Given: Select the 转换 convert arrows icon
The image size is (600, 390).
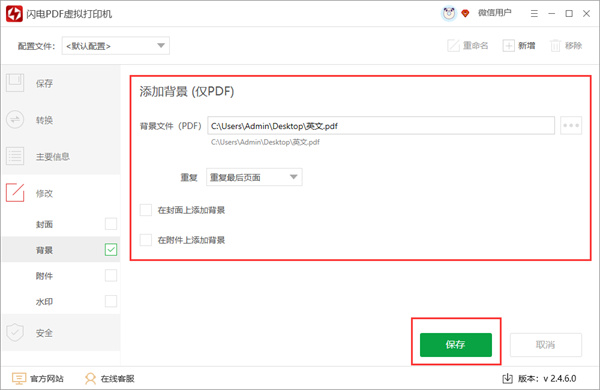Looking at the screenshot, I should tap(15, 120).
